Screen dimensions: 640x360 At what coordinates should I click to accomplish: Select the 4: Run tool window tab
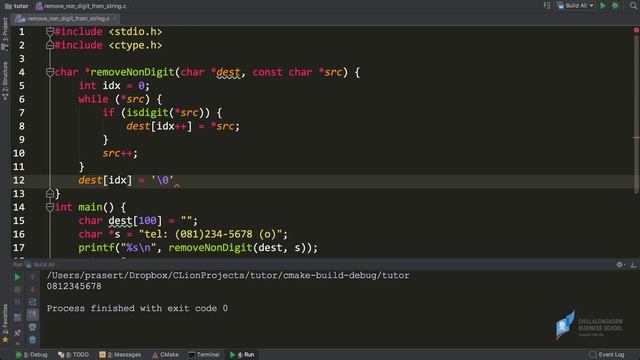[242, 355]
